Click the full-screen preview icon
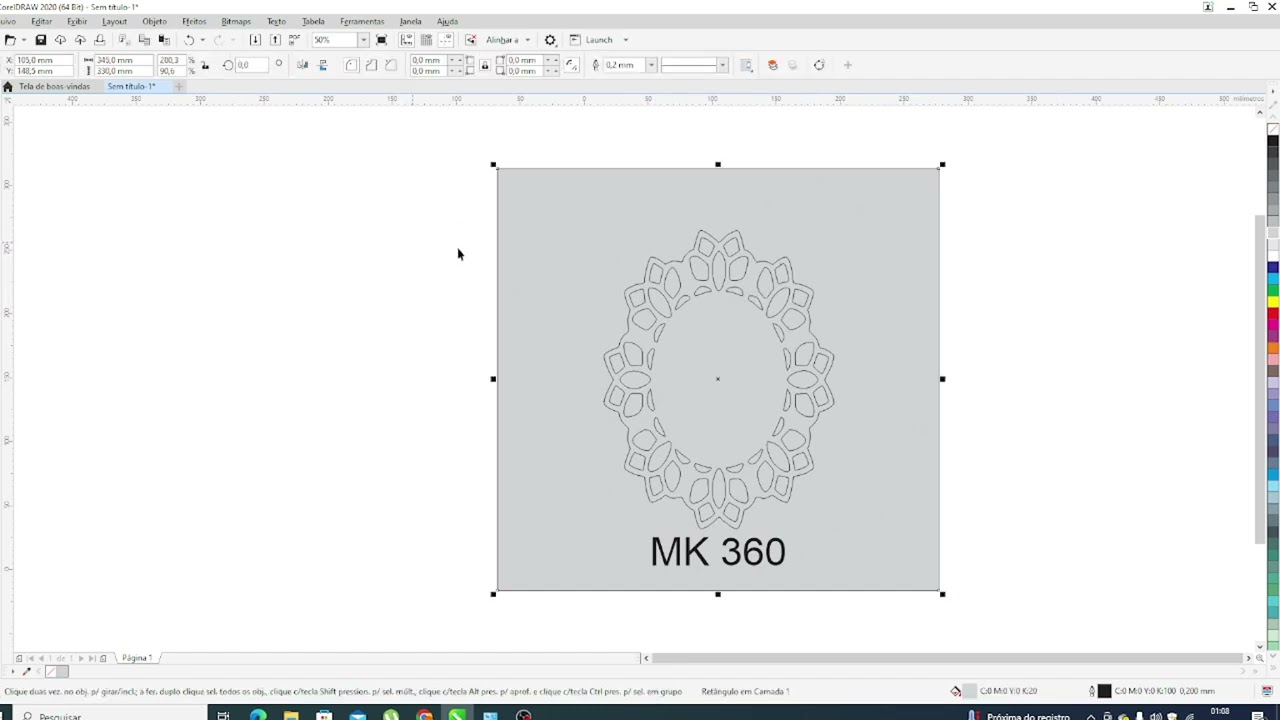Screen dimensions: 1280x720 381,40
